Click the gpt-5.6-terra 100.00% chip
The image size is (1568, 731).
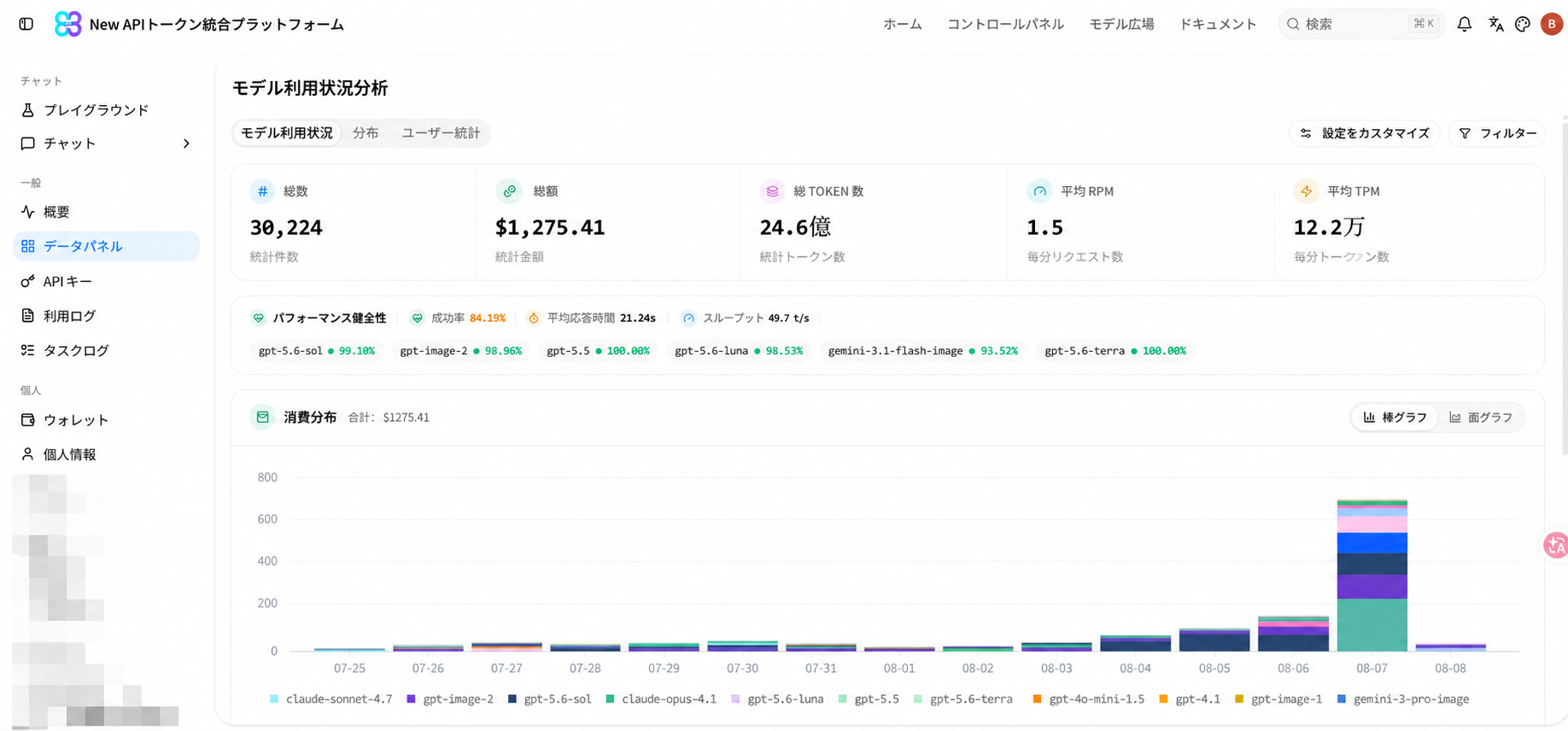[1115, 351]
